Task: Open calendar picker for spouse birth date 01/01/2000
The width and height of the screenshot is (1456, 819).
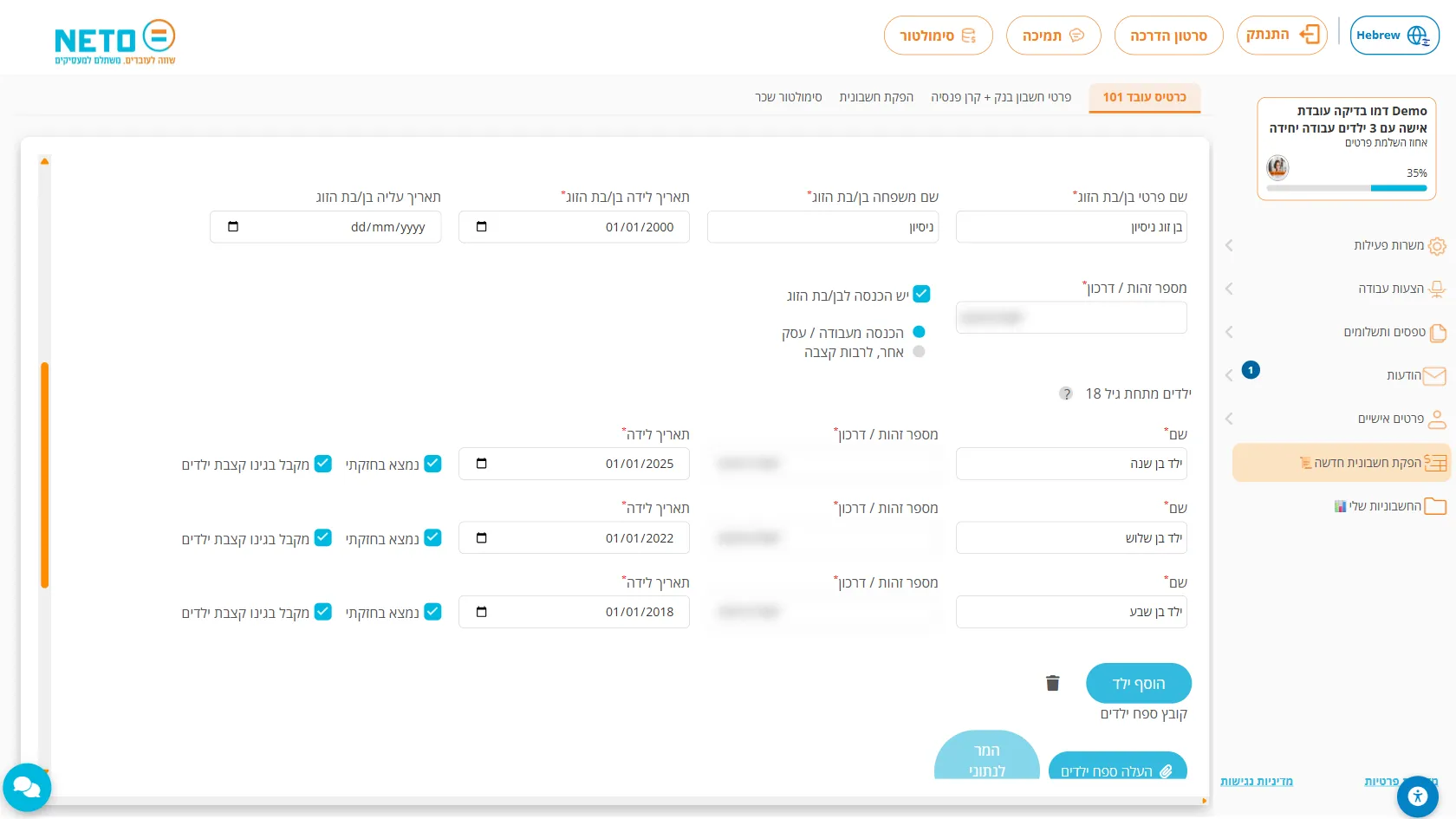Action: coord(482,227)
